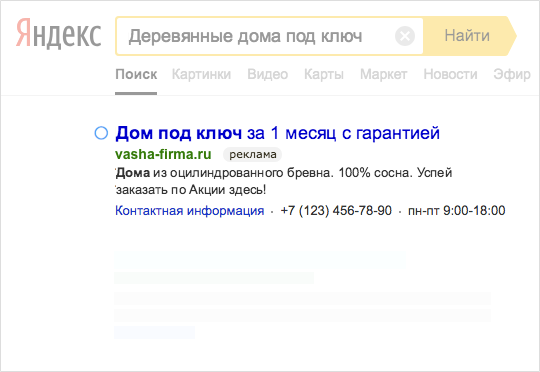Image resolution: width=540 pixels, height=372 pixels.
Task: Click the working hours пн-пт 9:00-18:00
Action: (x=457, y=210)
